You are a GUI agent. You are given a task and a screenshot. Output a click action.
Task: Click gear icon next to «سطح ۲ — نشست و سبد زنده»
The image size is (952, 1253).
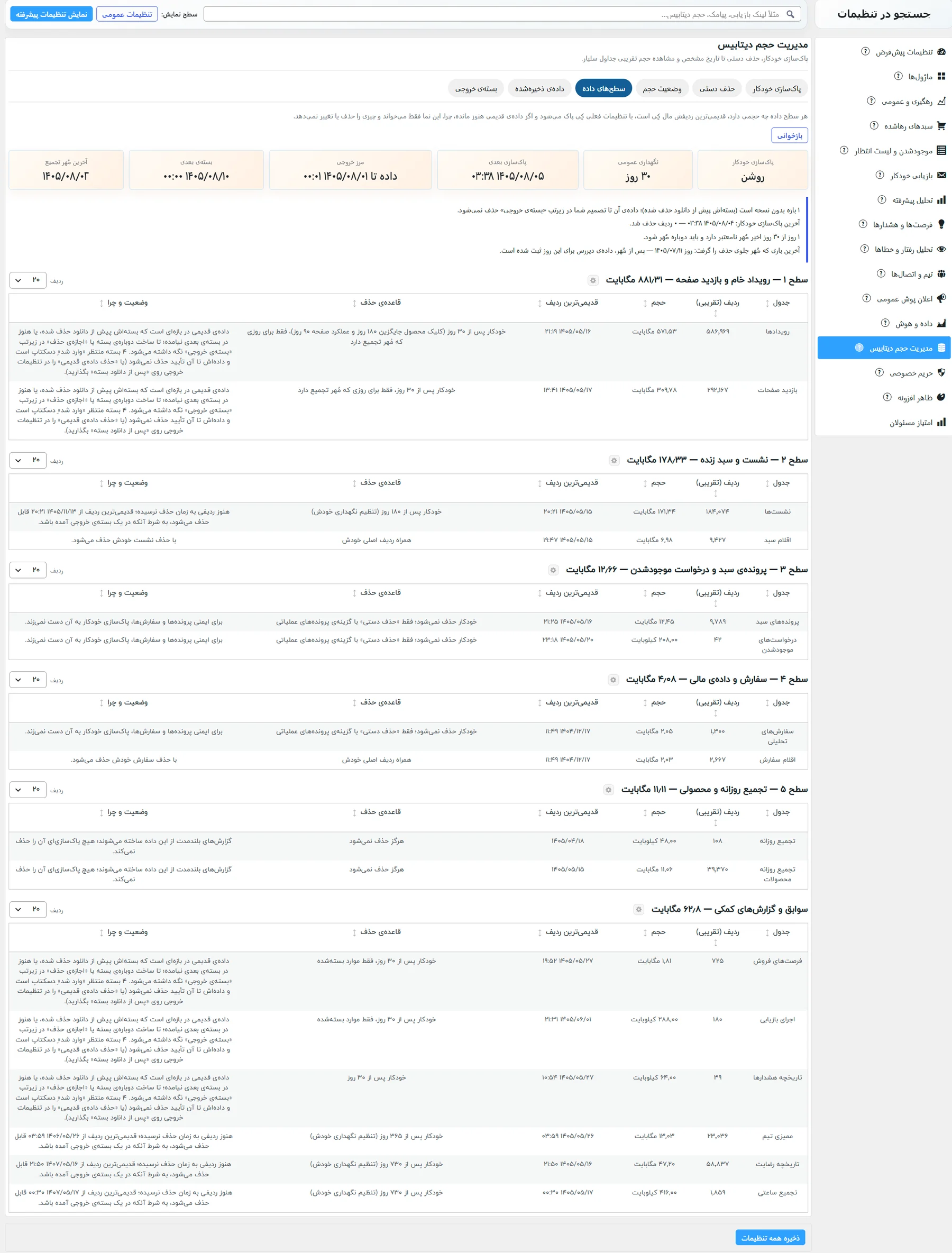click(614, 461)
